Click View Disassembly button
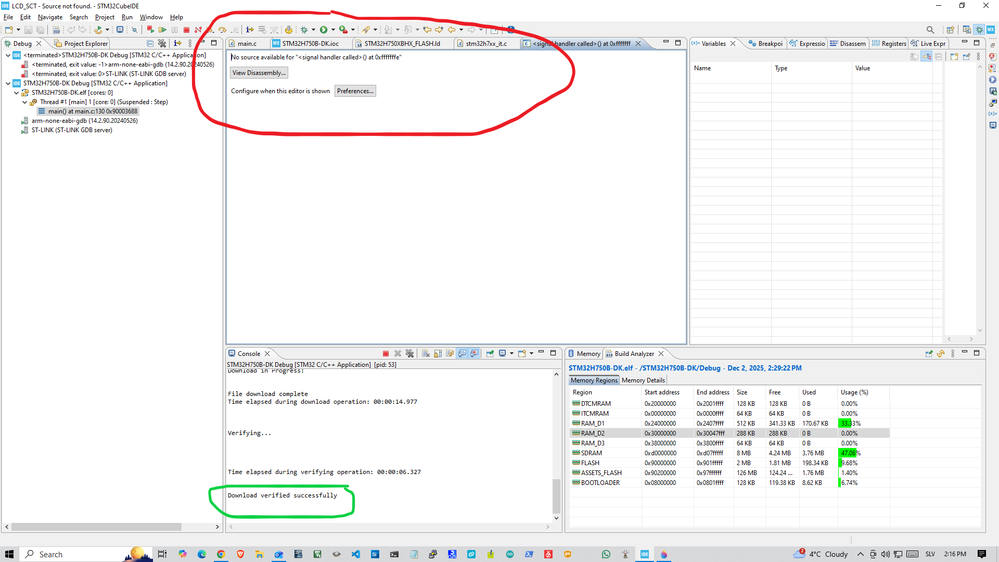999x562 pixels. tap(259, 73)
